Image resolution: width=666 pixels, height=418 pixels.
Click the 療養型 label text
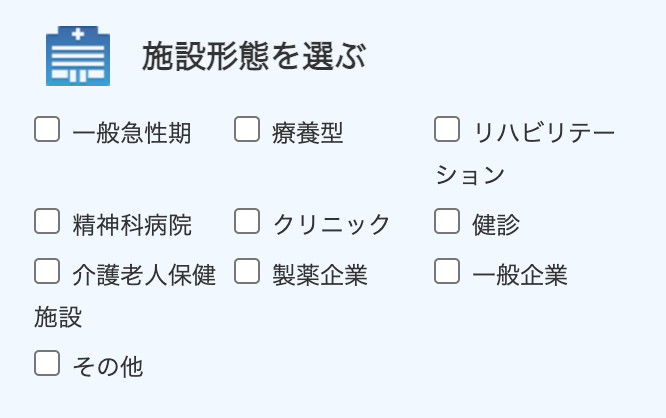tap(308, 133)
